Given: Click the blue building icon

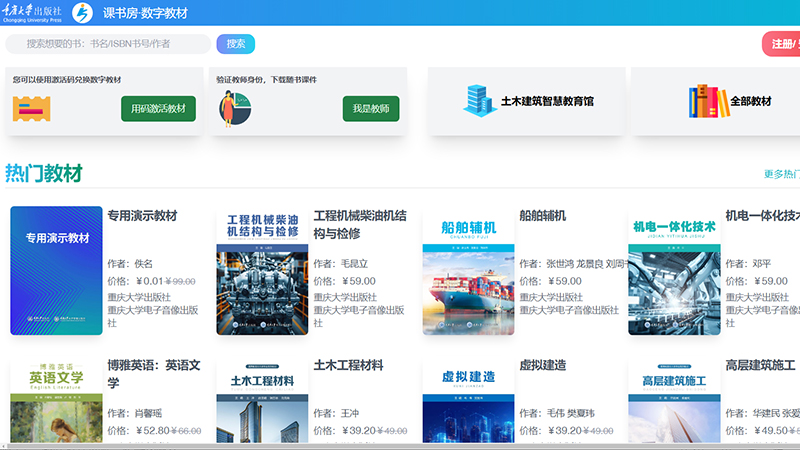Looking at the screenshot, I should point(480,101).
